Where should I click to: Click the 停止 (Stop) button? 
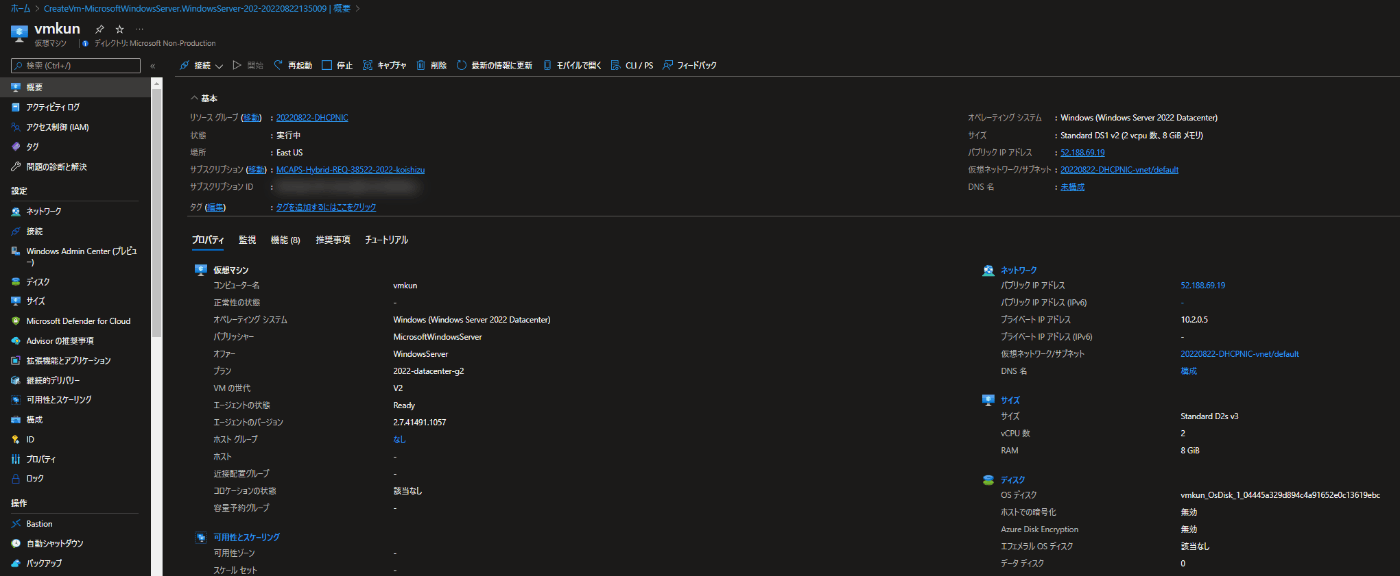(338, 65)
